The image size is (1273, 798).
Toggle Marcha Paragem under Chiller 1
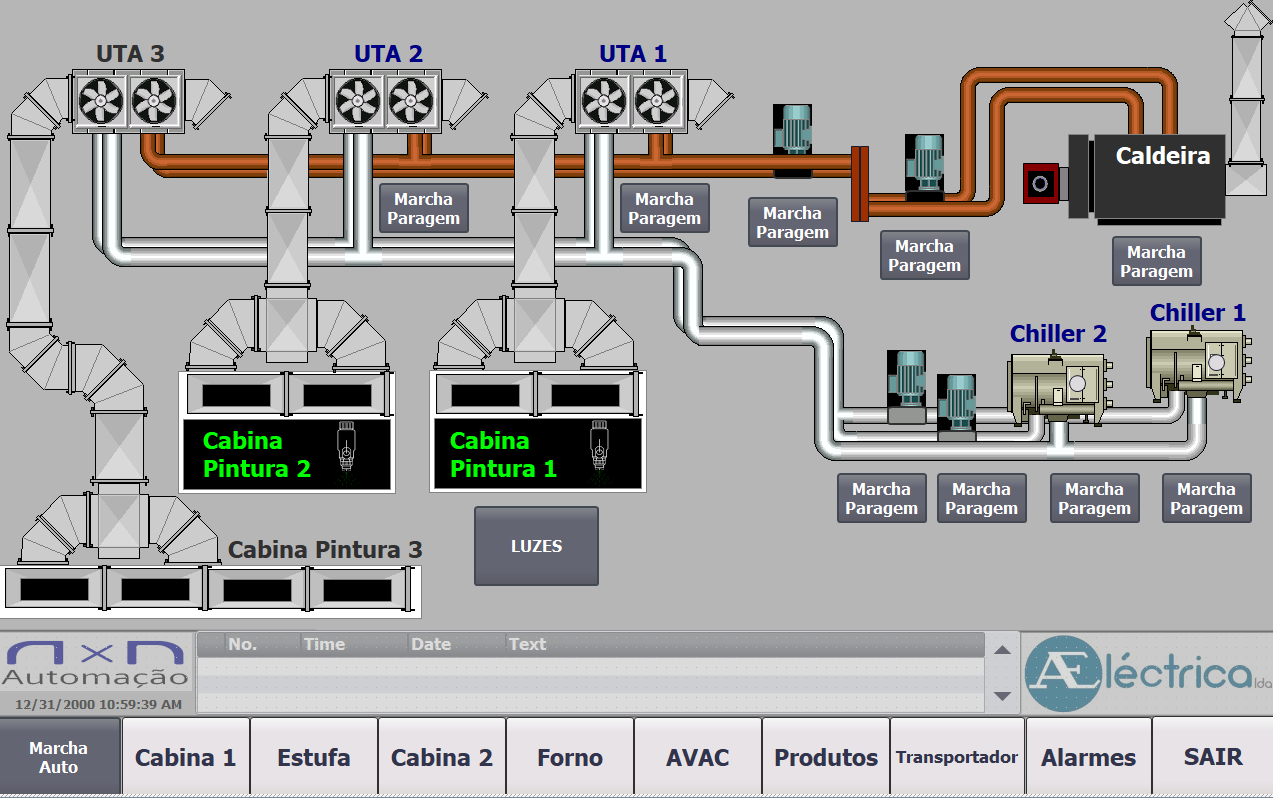pos(1206,499)
